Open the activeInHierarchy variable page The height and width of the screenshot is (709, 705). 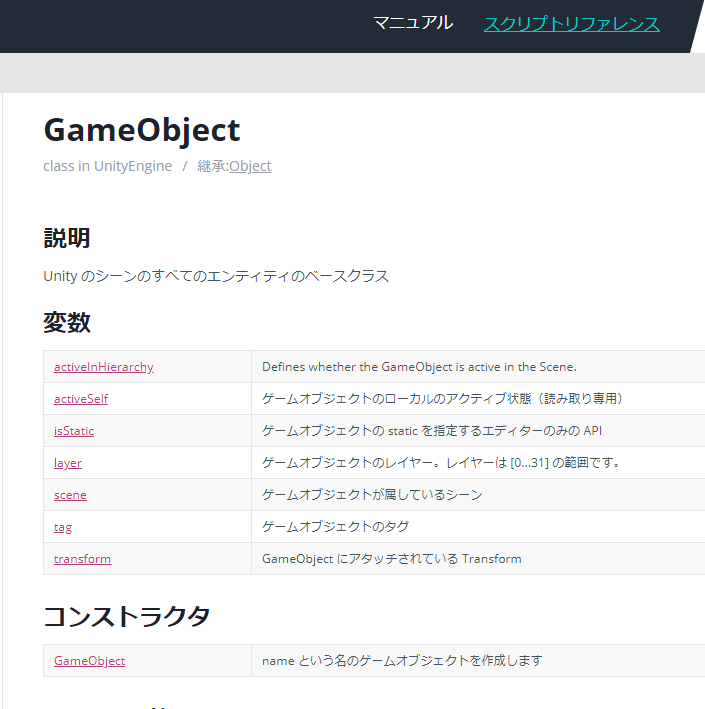104,367
